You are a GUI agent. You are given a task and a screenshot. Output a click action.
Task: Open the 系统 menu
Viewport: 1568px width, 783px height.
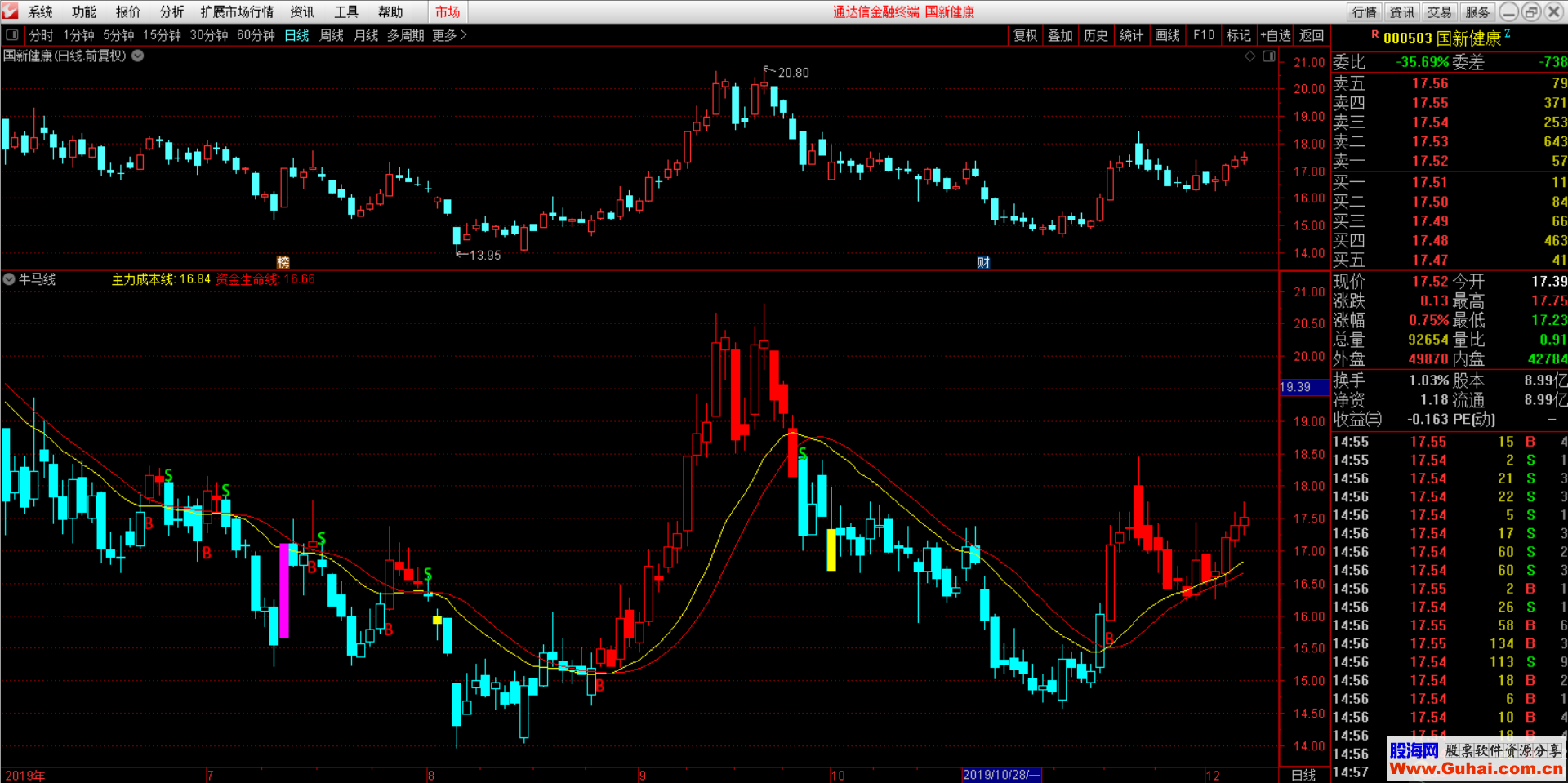click(x=40, y=11)
